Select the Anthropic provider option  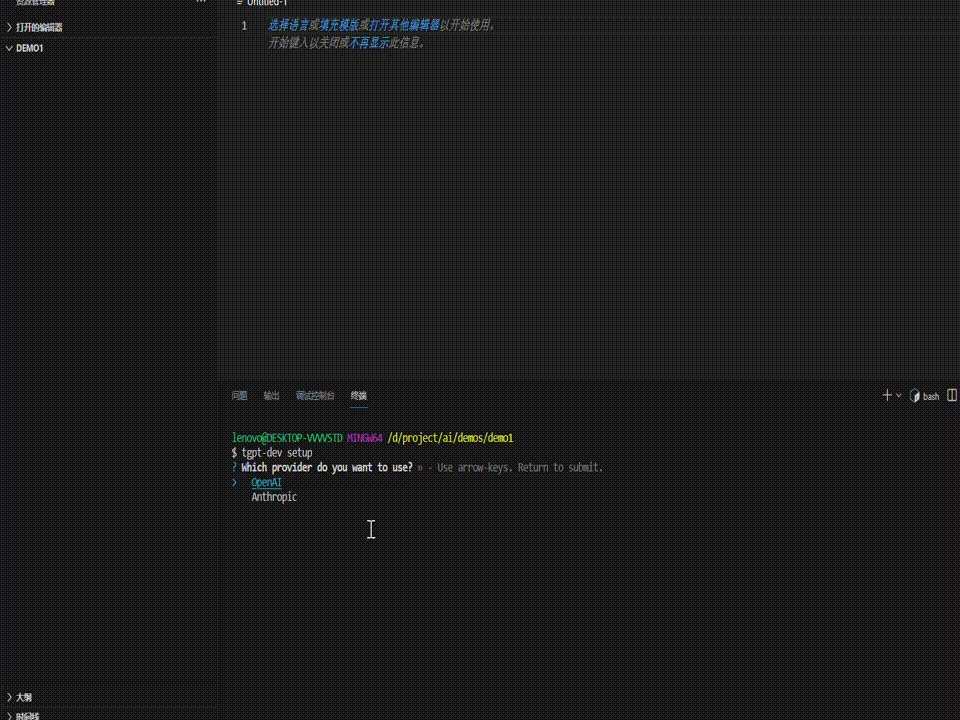click(274, 497)
